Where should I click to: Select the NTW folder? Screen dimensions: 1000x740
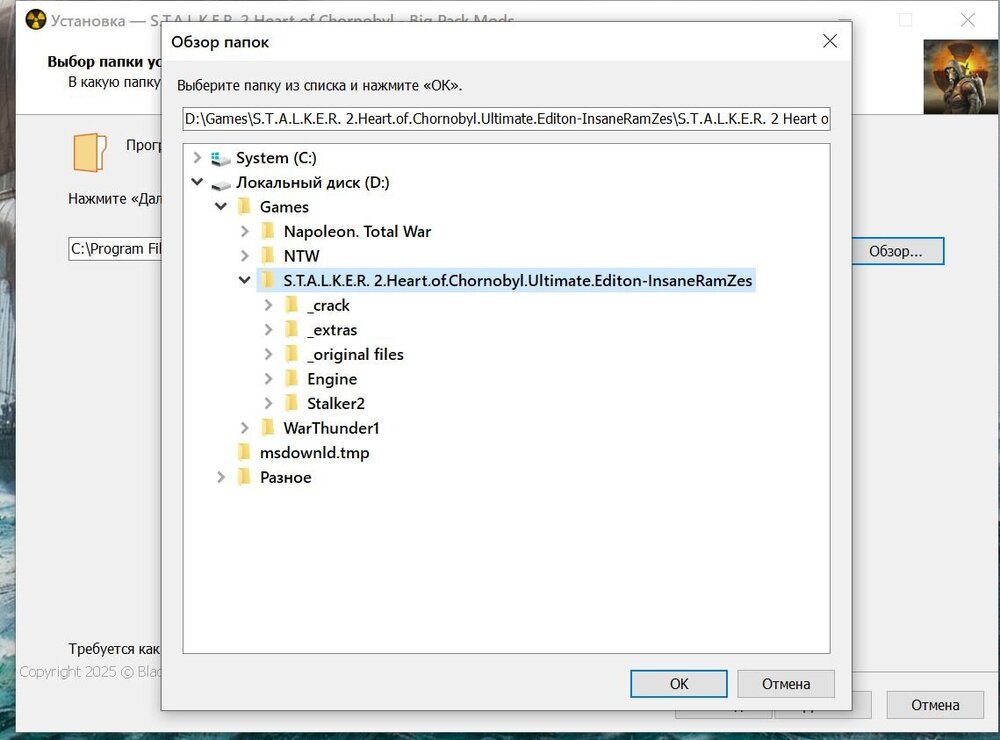301,256
